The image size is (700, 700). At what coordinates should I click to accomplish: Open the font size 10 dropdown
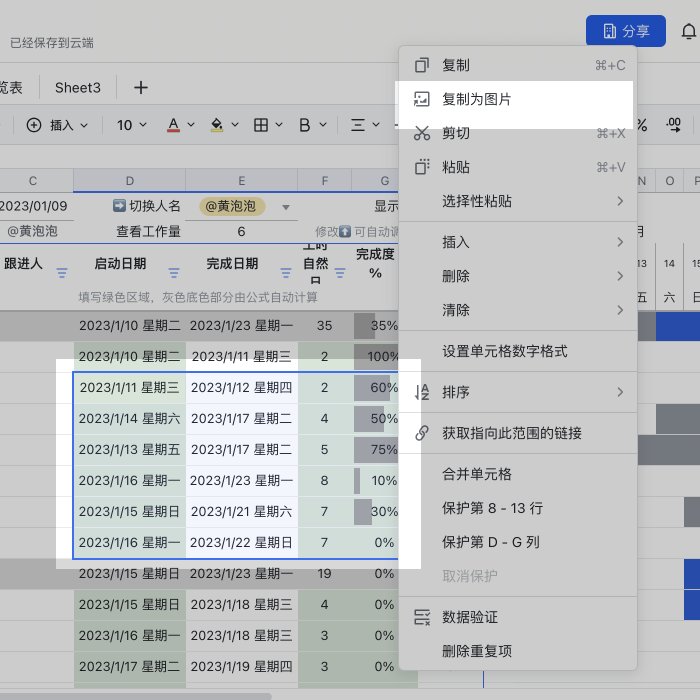pyautogui.click(x=132, y=125)
